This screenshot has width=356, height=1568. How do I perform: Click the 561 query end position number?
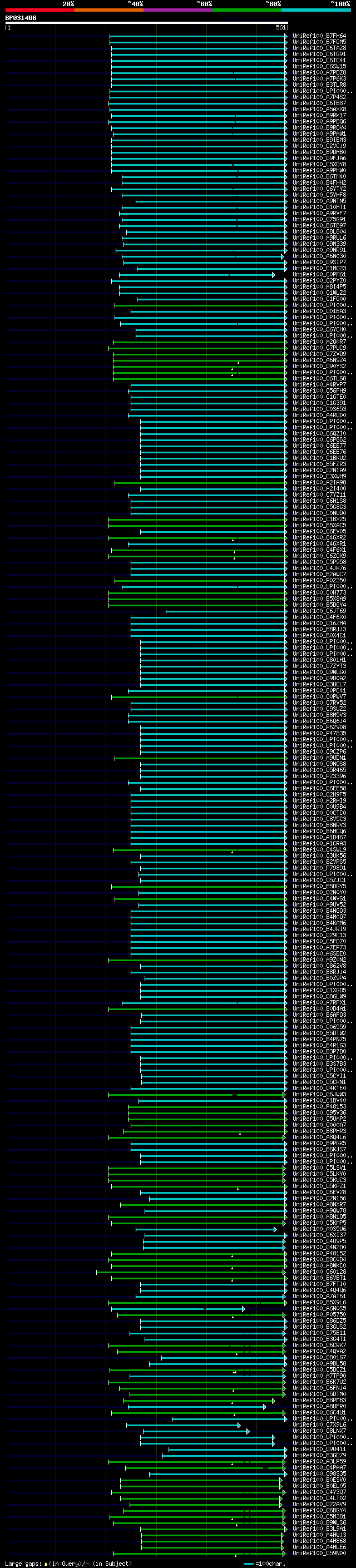tap(280, 28)
